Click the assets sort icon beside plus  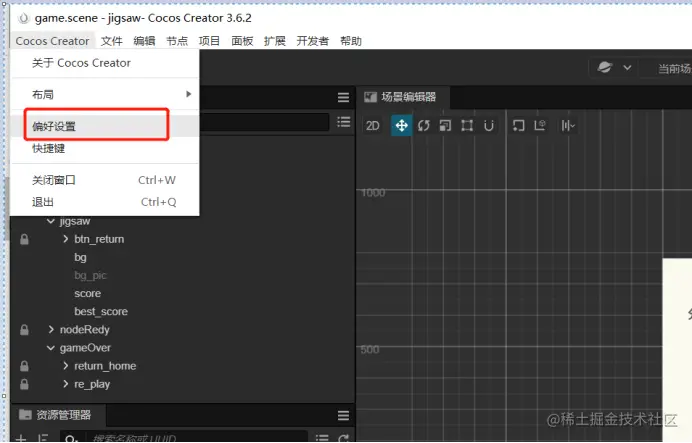pos(43,439)
